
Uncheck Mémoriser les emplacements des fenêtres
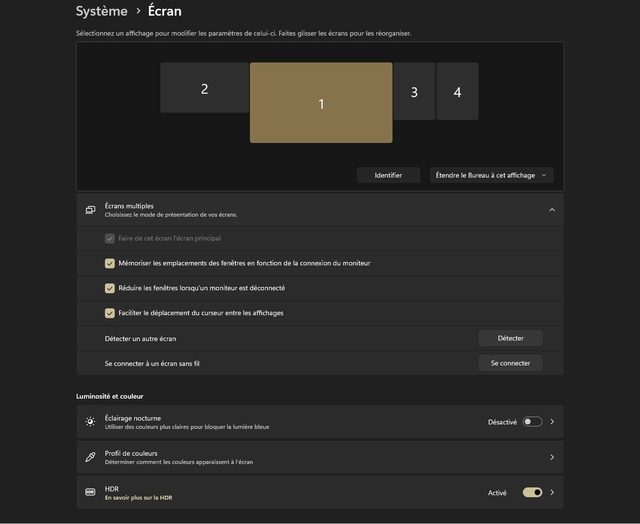pyautogui.click(x=110, y=263)
